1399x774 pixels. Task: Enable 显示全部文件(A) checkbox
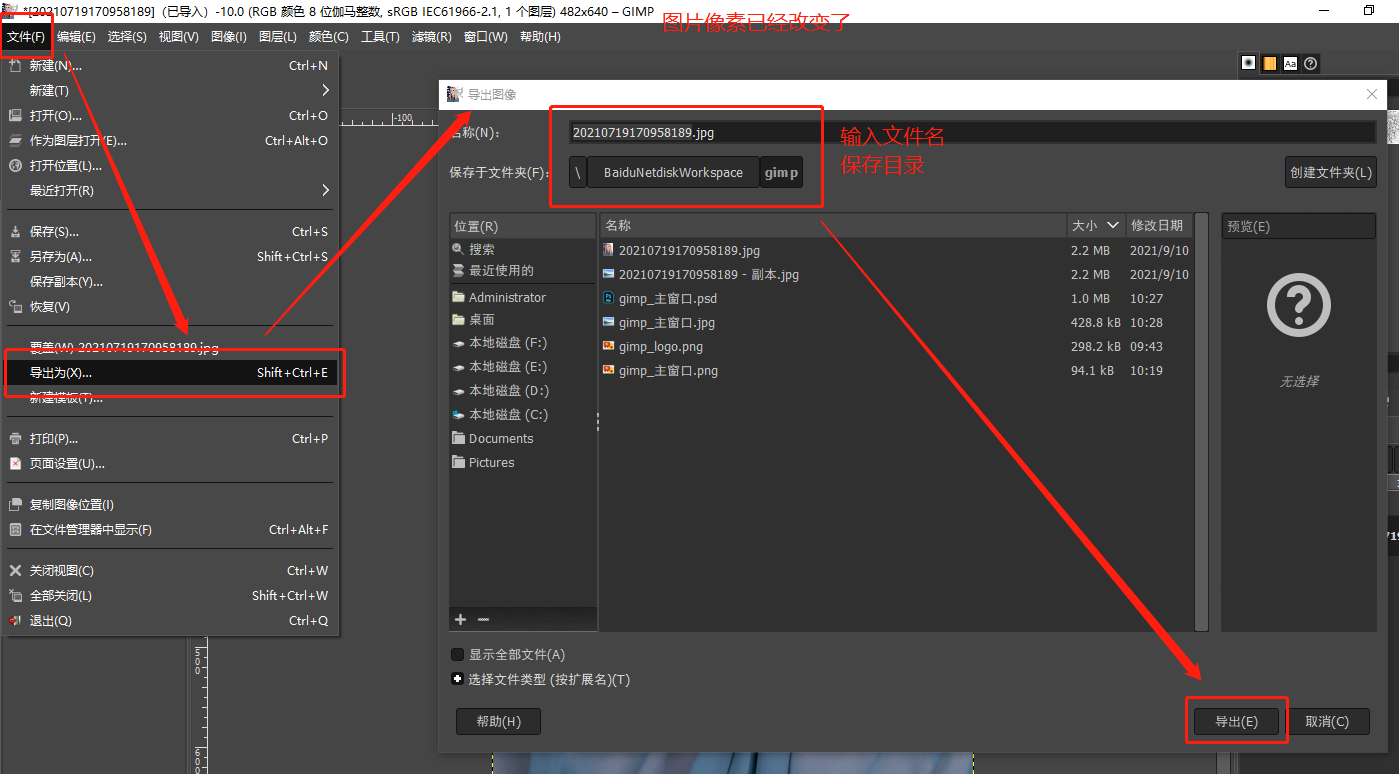click(457, 655)
